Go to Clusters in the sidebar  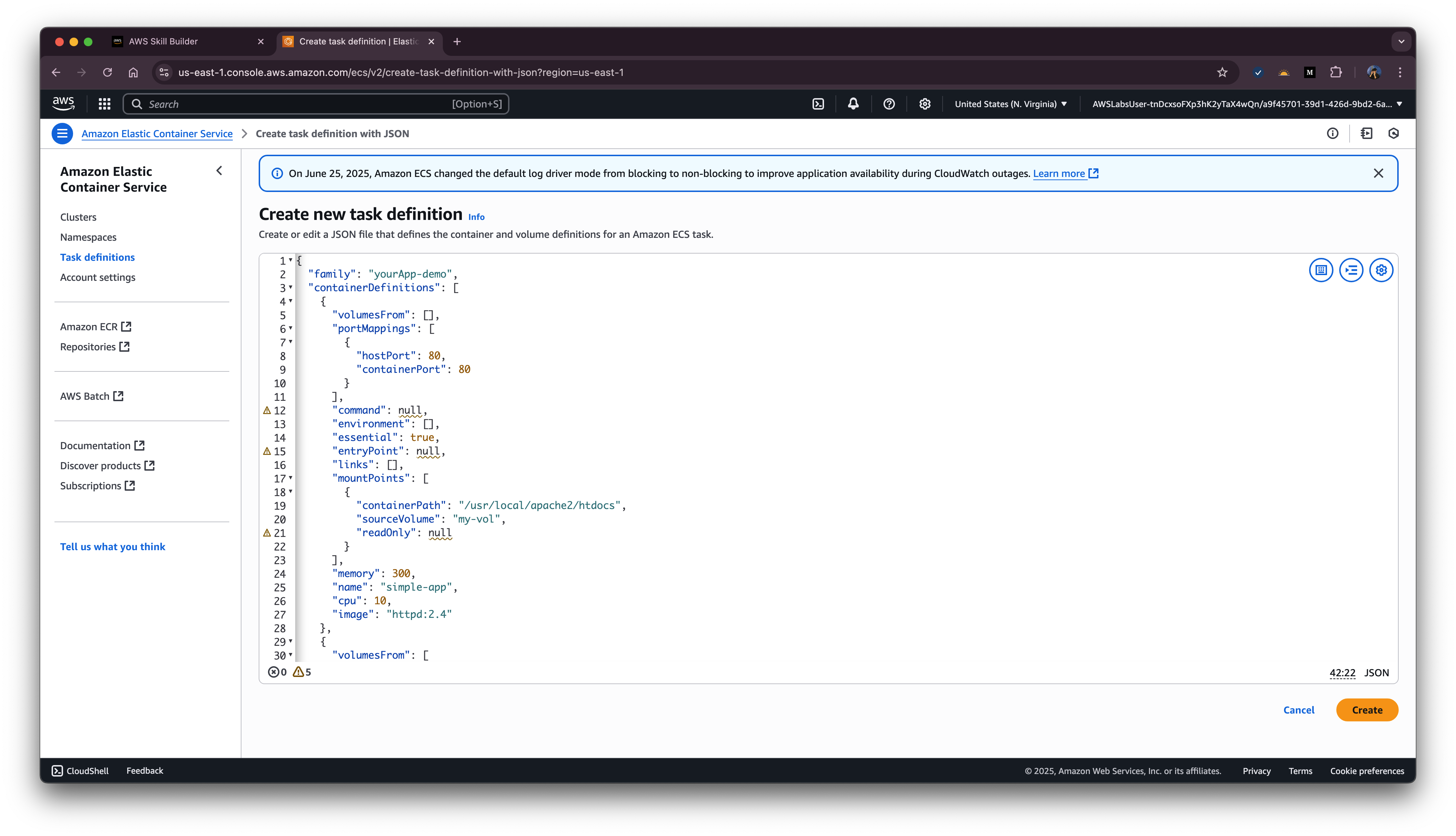tap(78, 217)
